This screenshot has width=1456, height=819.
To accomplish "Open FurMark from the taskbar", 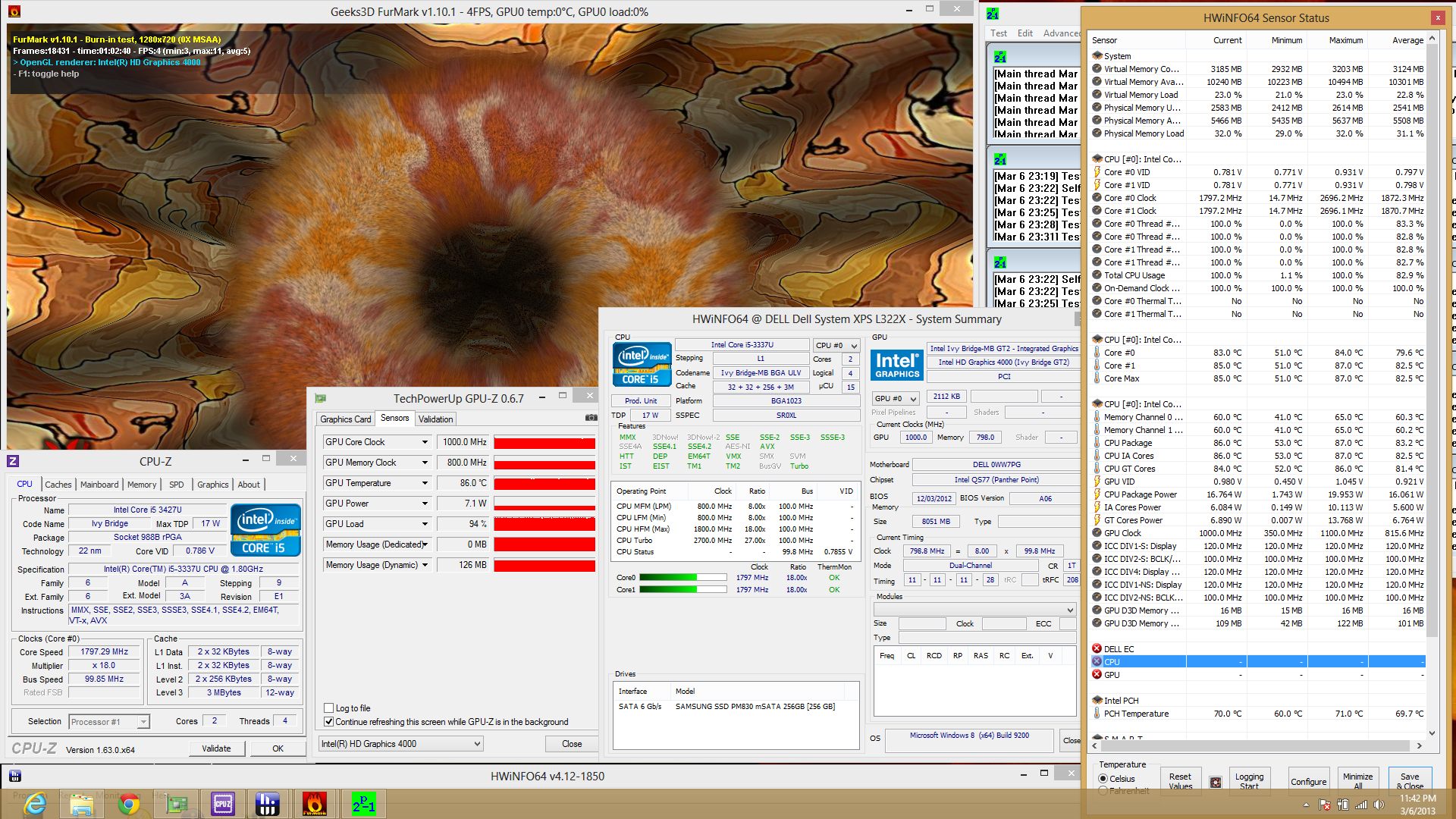I will tap(314, 804).
